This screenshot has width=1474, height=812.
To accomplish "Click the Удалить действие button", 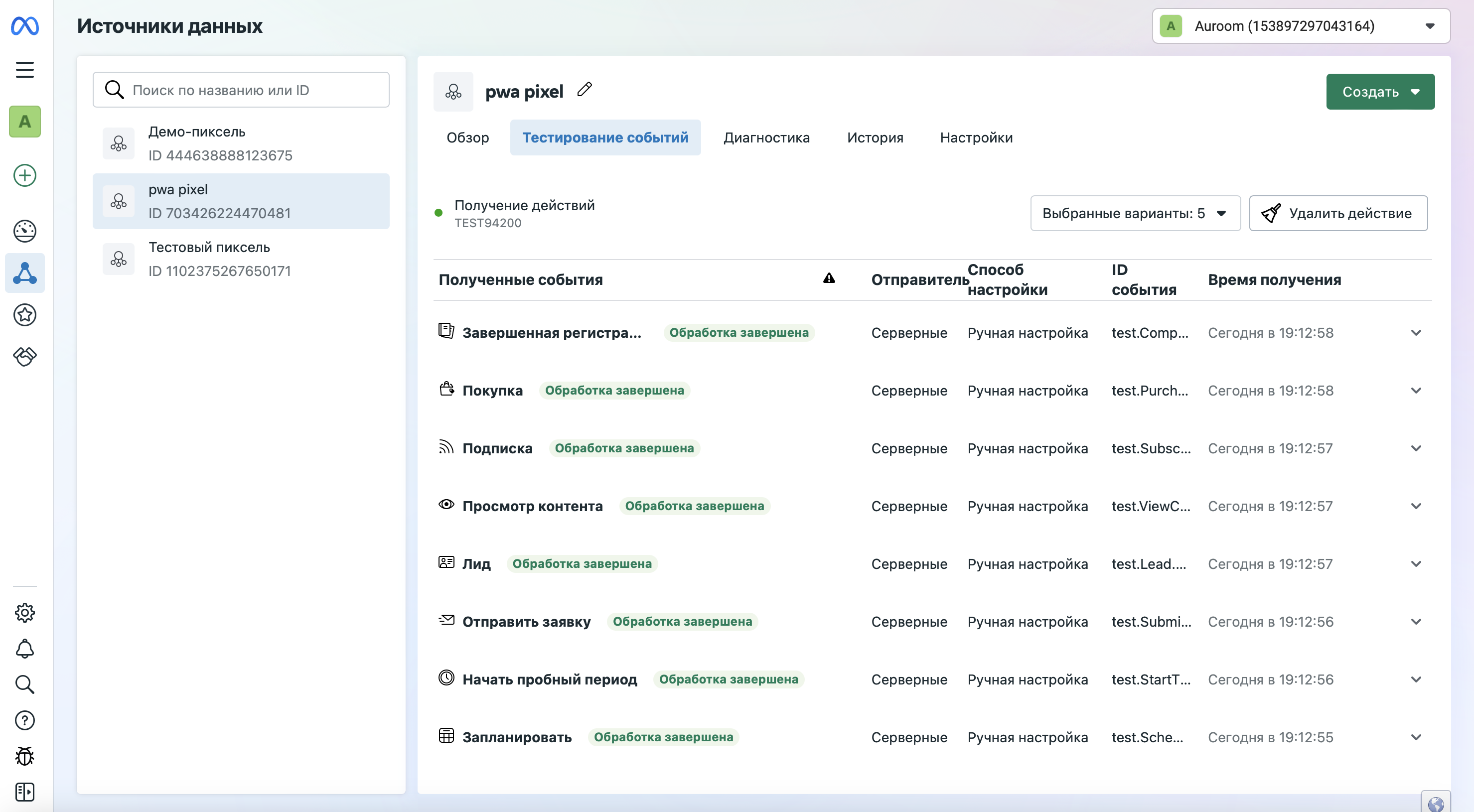I will tap(1338, 213).
